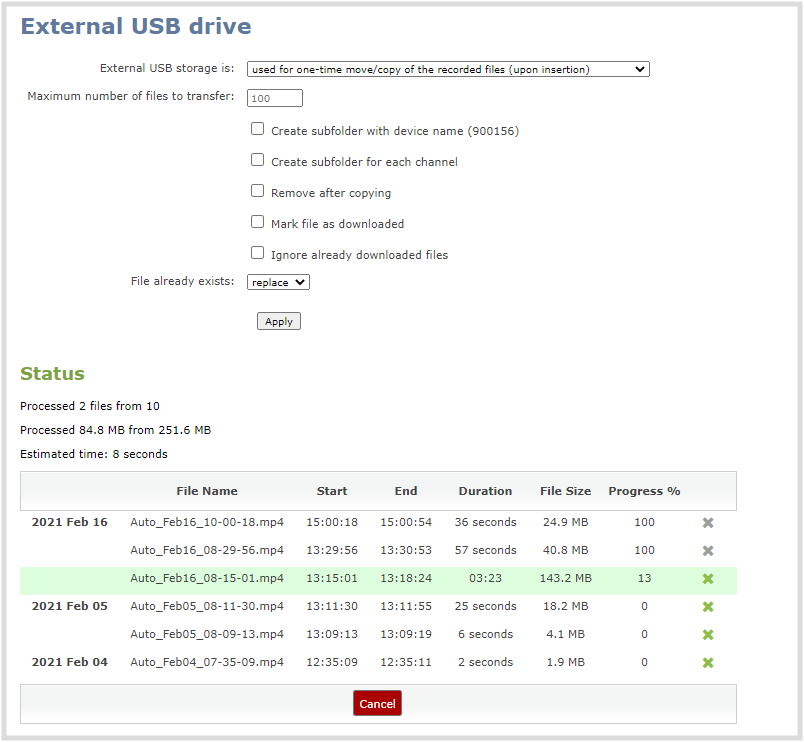
Task: Click end time 13:30:53
Action: pyautogui.click(x=406, y=550)
